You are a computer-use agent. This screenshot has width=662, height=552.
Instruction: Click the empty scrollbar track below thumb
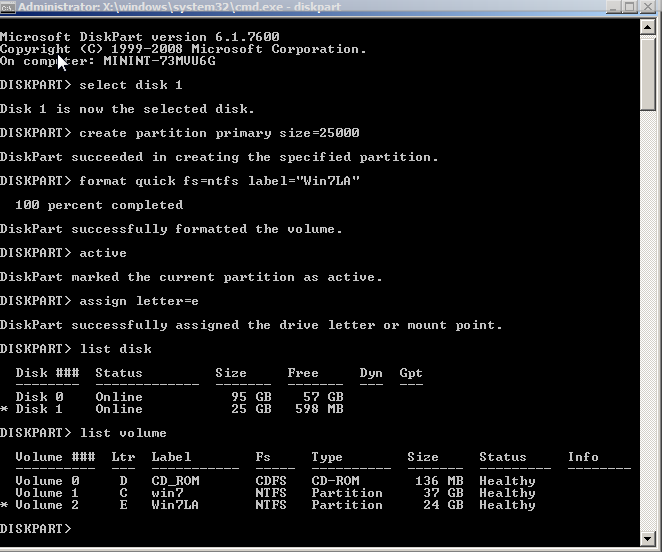(x=650, y=320)
